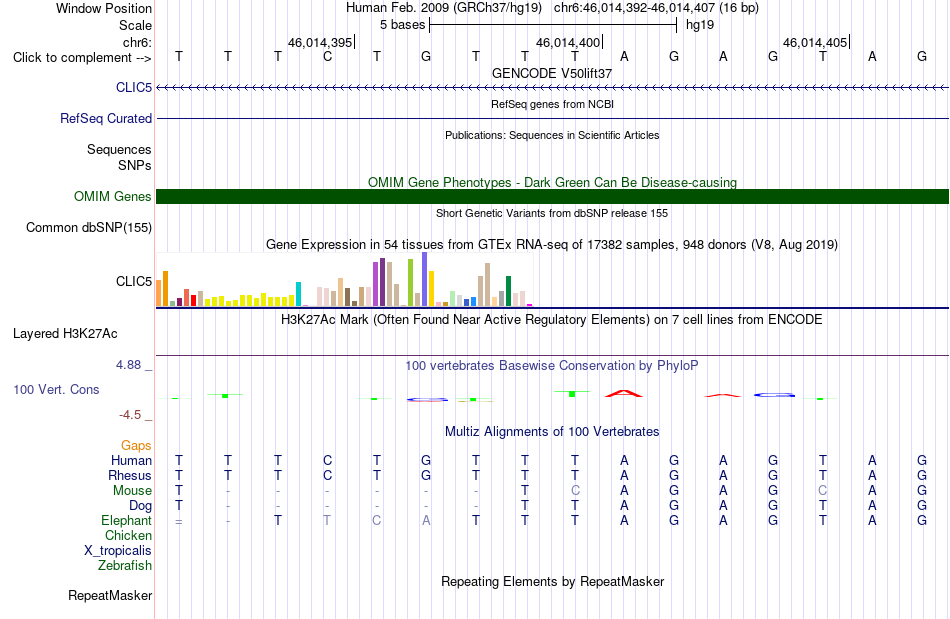Select the Elephant species row label

[126, 520]
